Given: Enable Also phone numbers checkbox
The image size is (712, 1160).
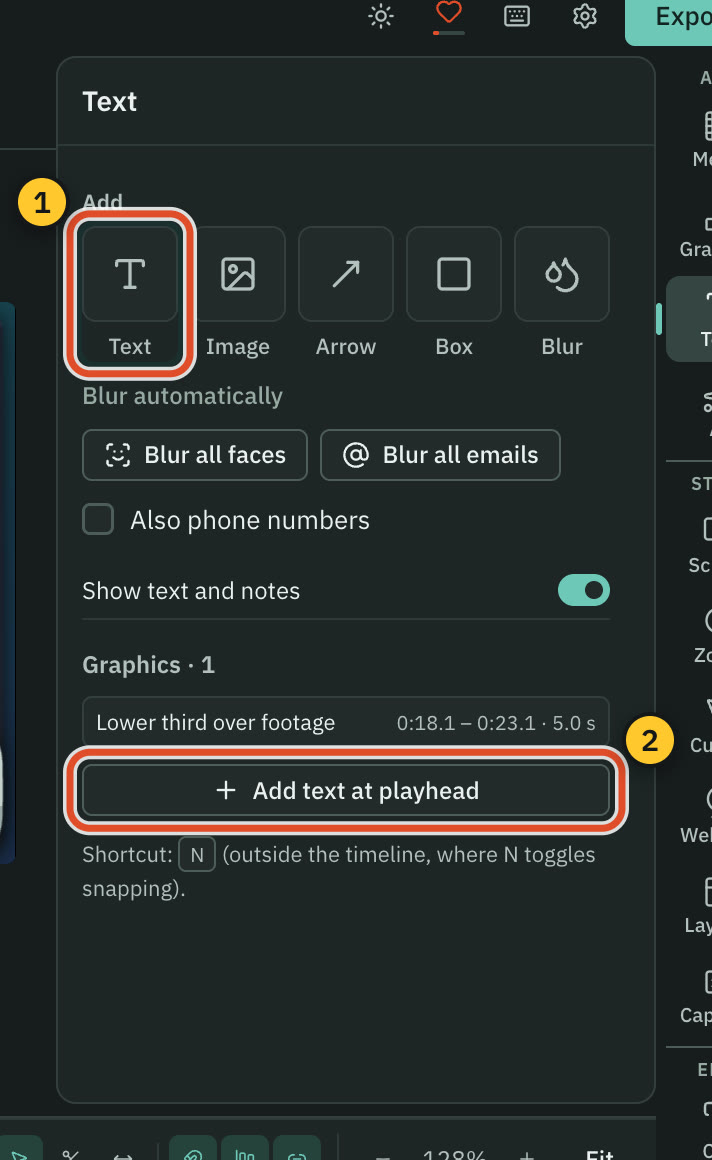Looking at the screenshot, I should tap(98, 519).
